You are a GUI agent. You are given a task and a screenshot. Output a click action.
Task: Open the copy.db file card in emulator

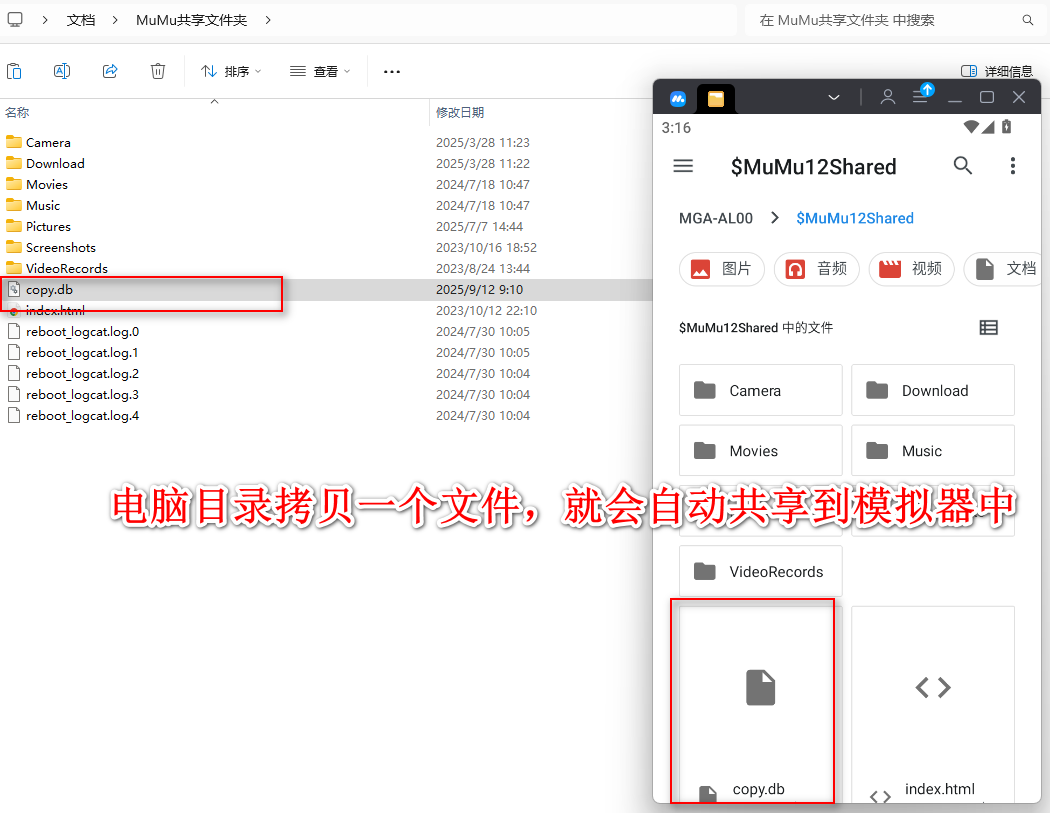coord(761,703)
